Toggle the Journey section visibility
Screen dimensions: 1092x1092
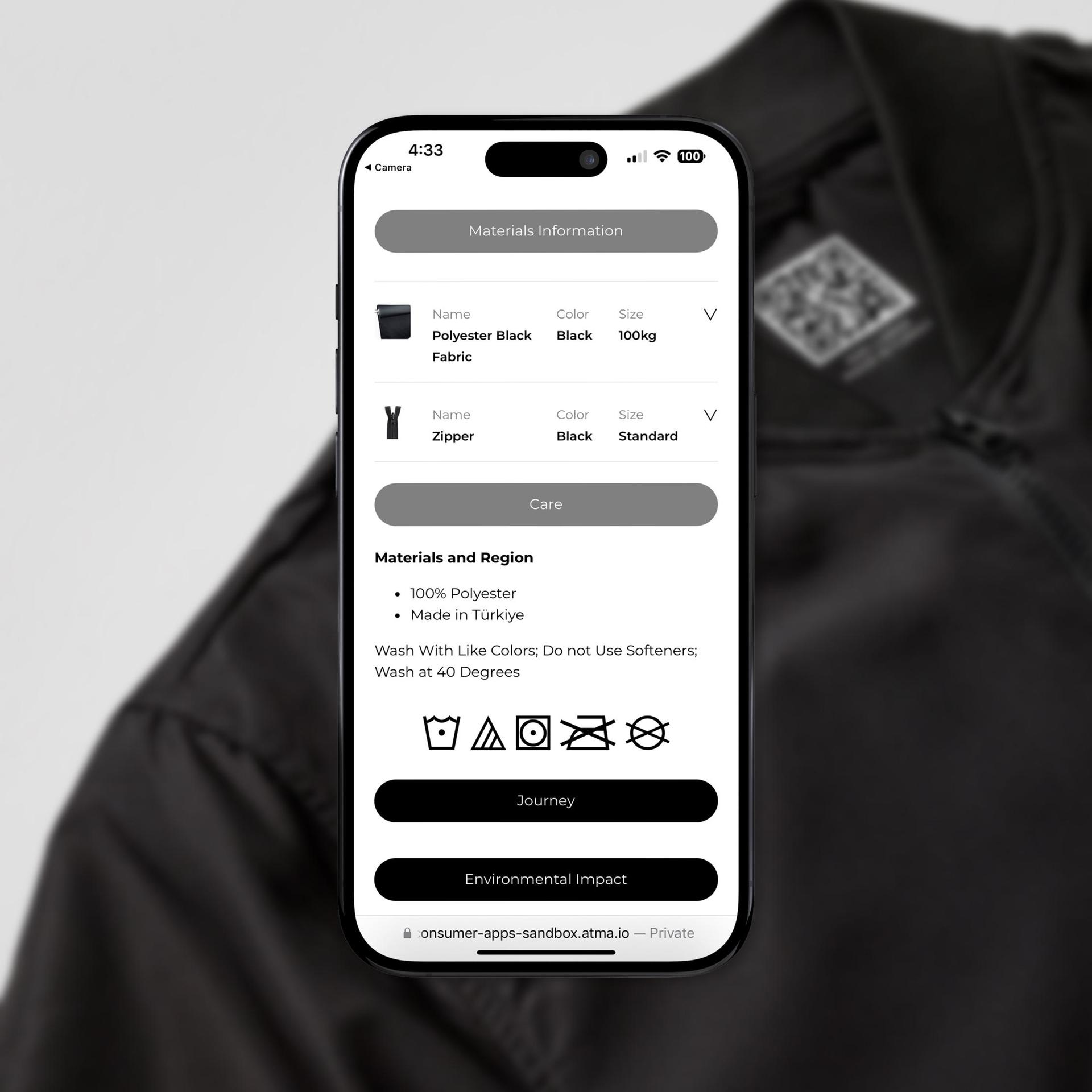pos(547,801)
